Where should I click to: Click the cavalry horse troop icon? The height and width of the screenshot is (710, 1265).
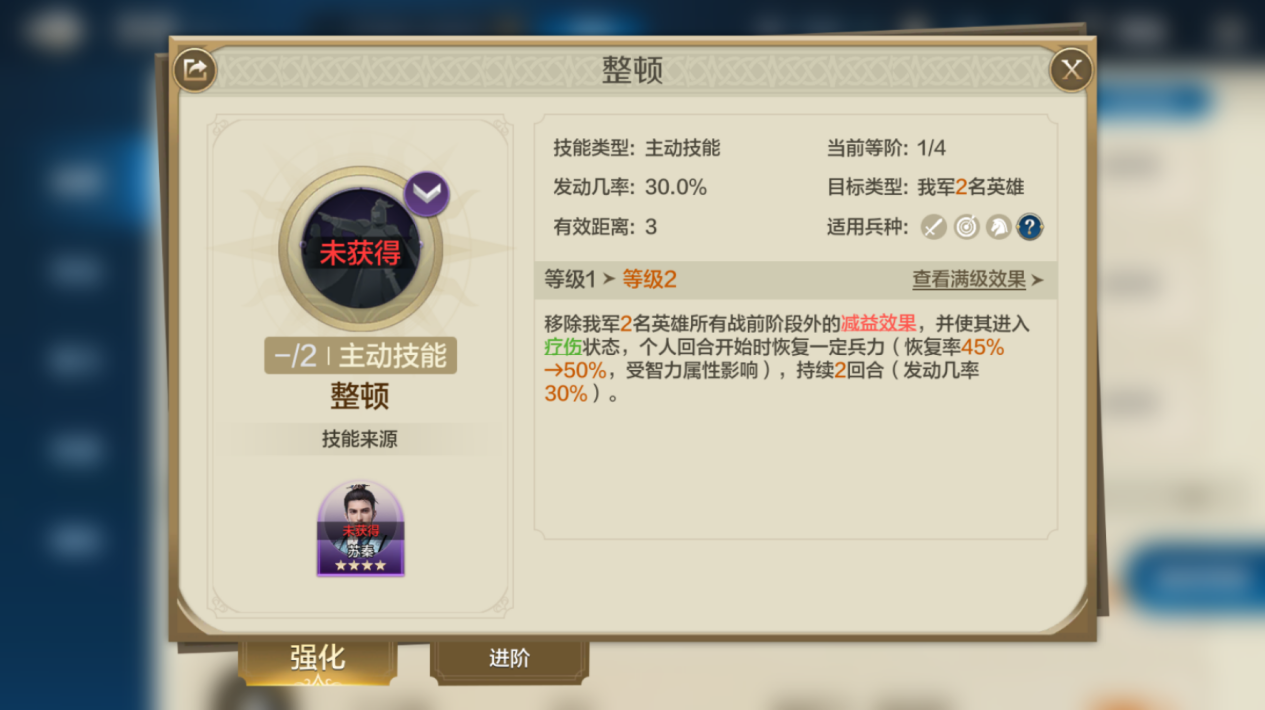(997, 227)
